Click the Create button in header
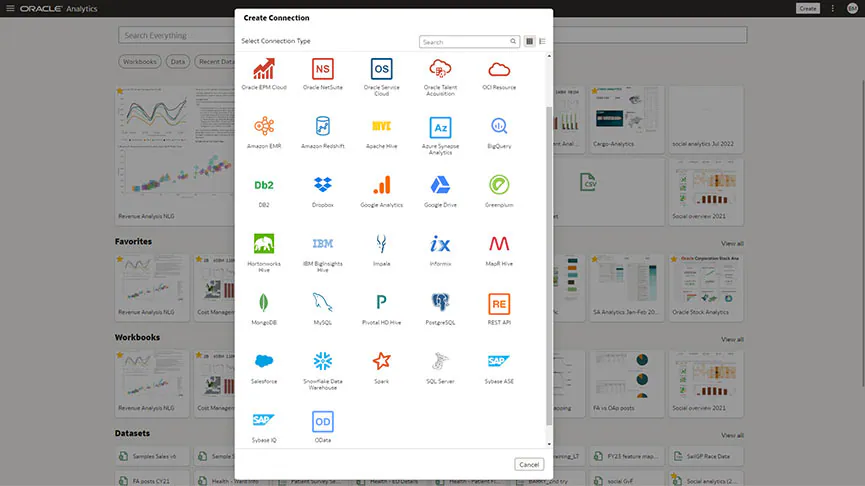 (x=807, y=8)
